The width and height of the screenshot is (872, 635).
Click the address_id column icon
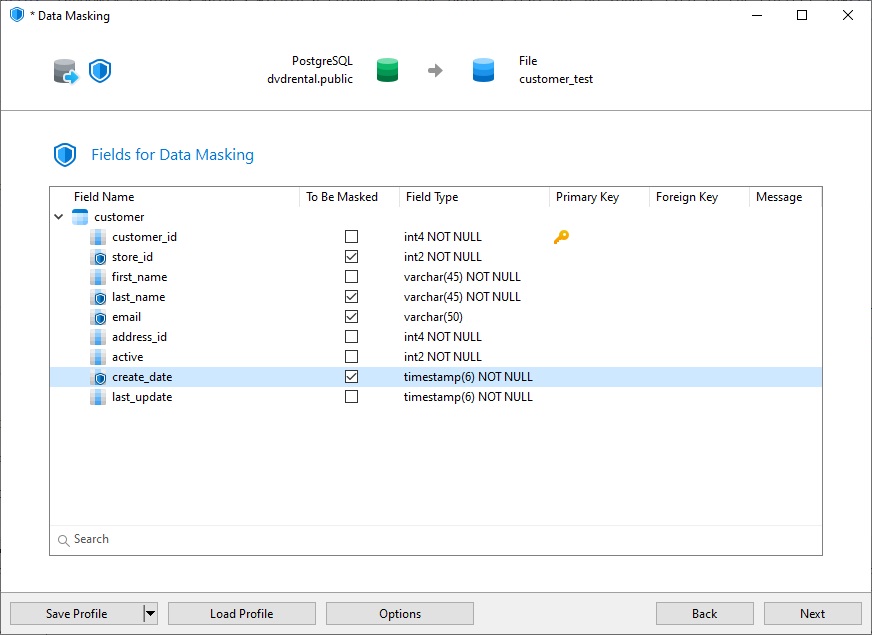tap(98, 337)
